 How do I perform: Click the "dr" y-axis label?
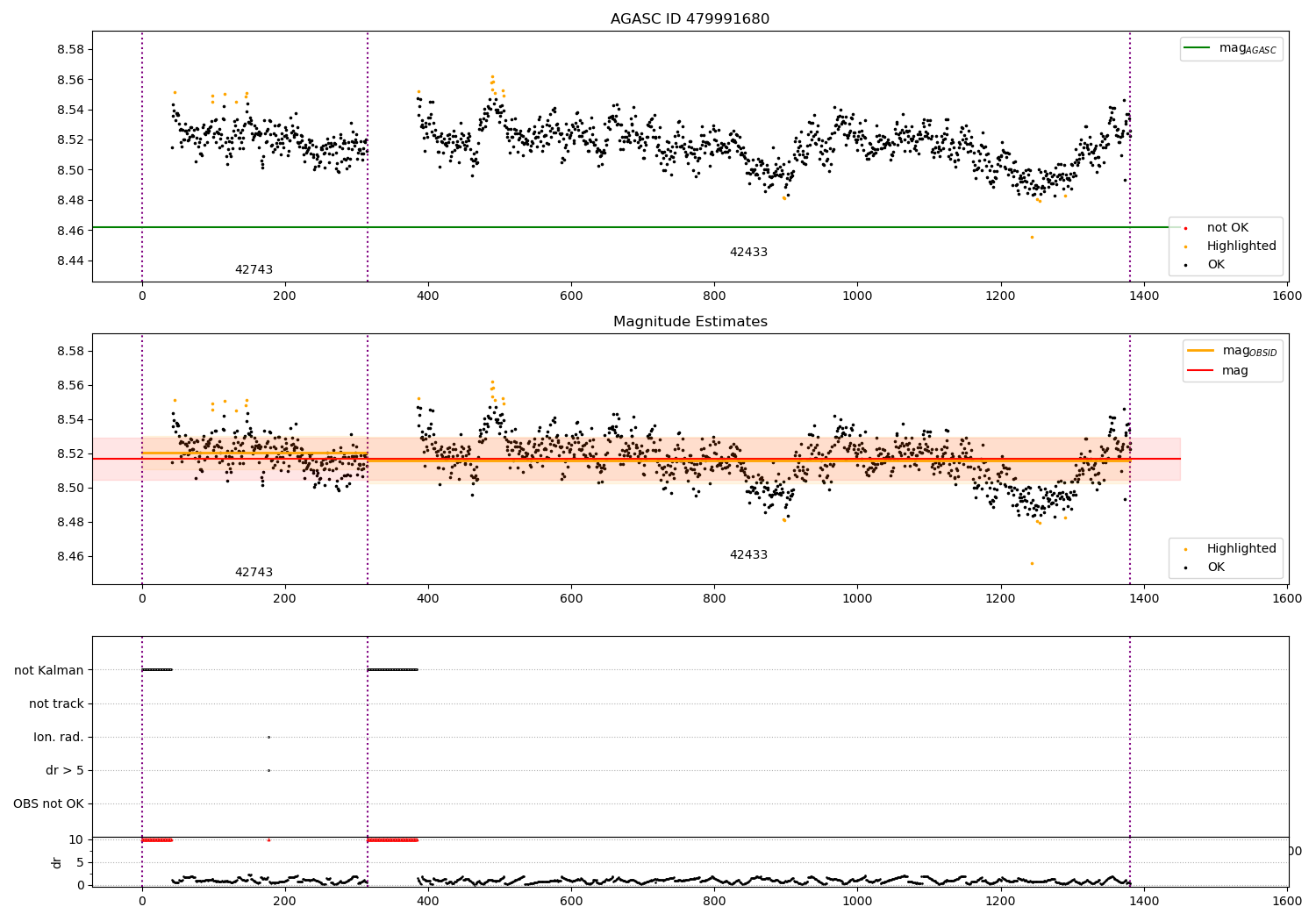[57, 862]
